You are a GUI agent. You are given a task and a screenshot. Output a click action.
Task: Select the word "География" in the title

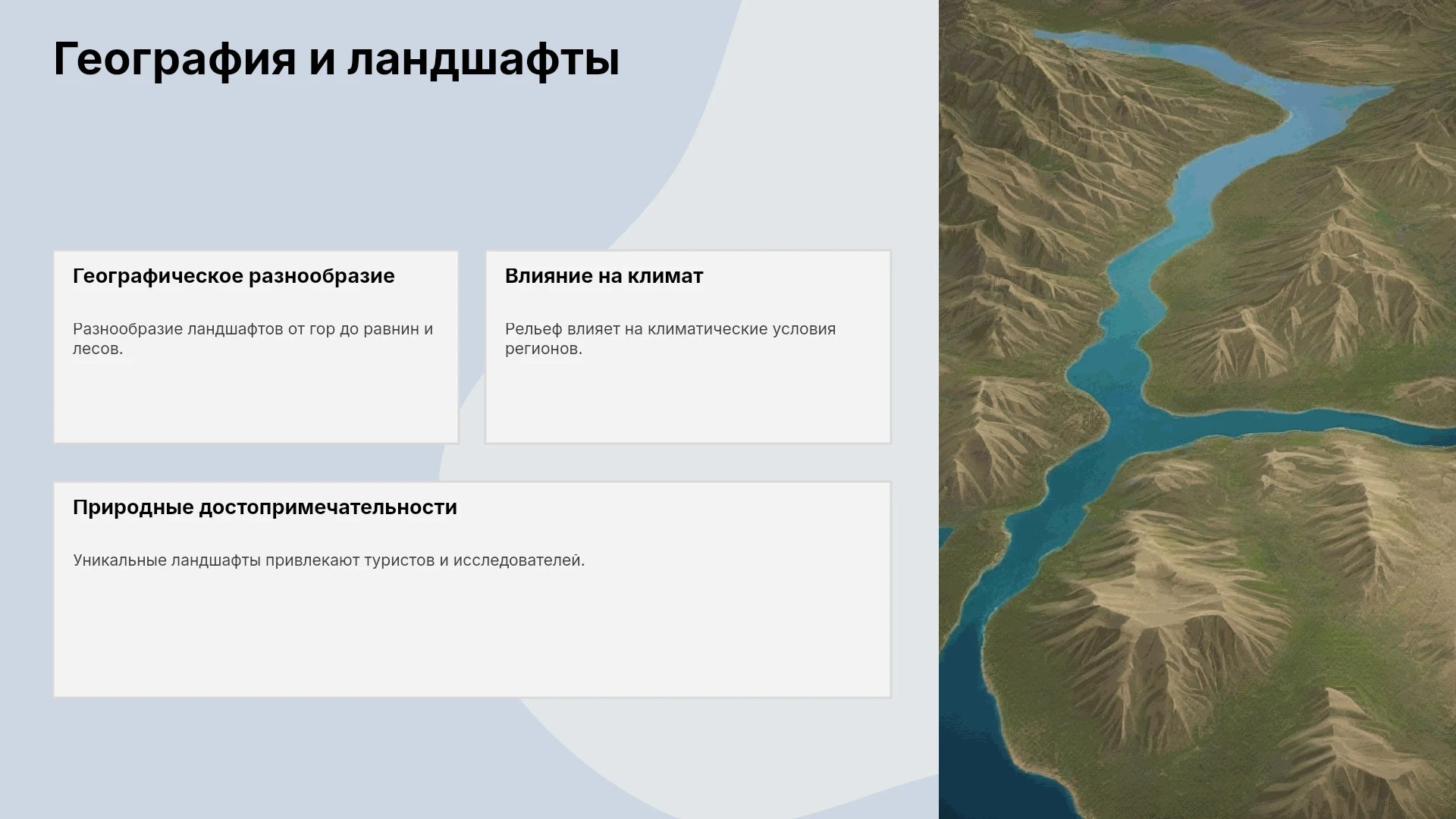(x=174, y=59)
